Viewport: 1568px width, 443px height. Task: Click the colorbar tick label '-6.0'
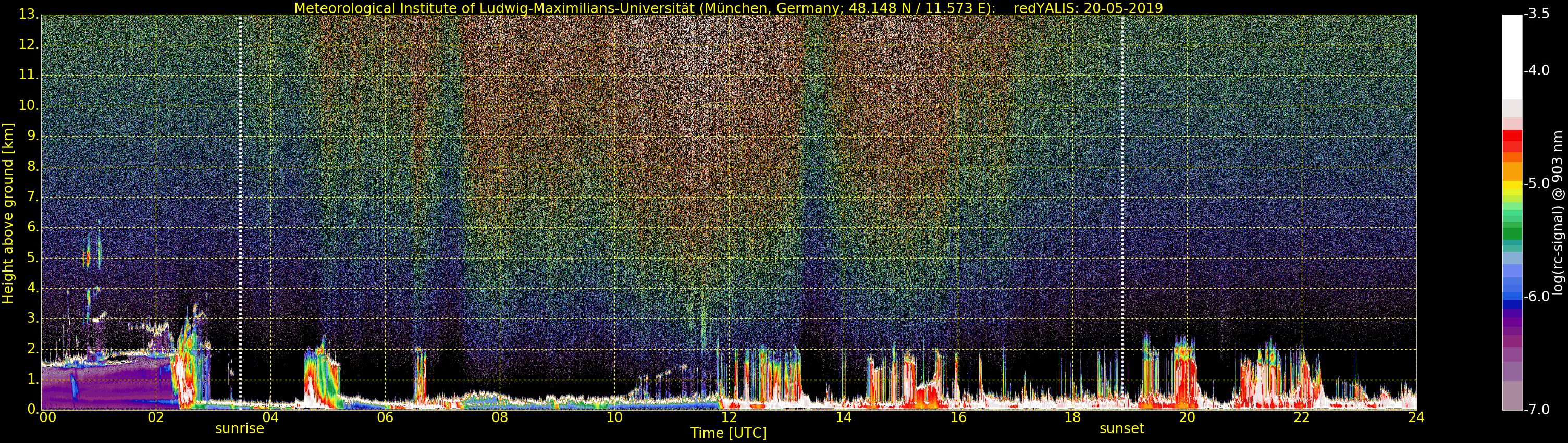click(x=1537, y=297)
